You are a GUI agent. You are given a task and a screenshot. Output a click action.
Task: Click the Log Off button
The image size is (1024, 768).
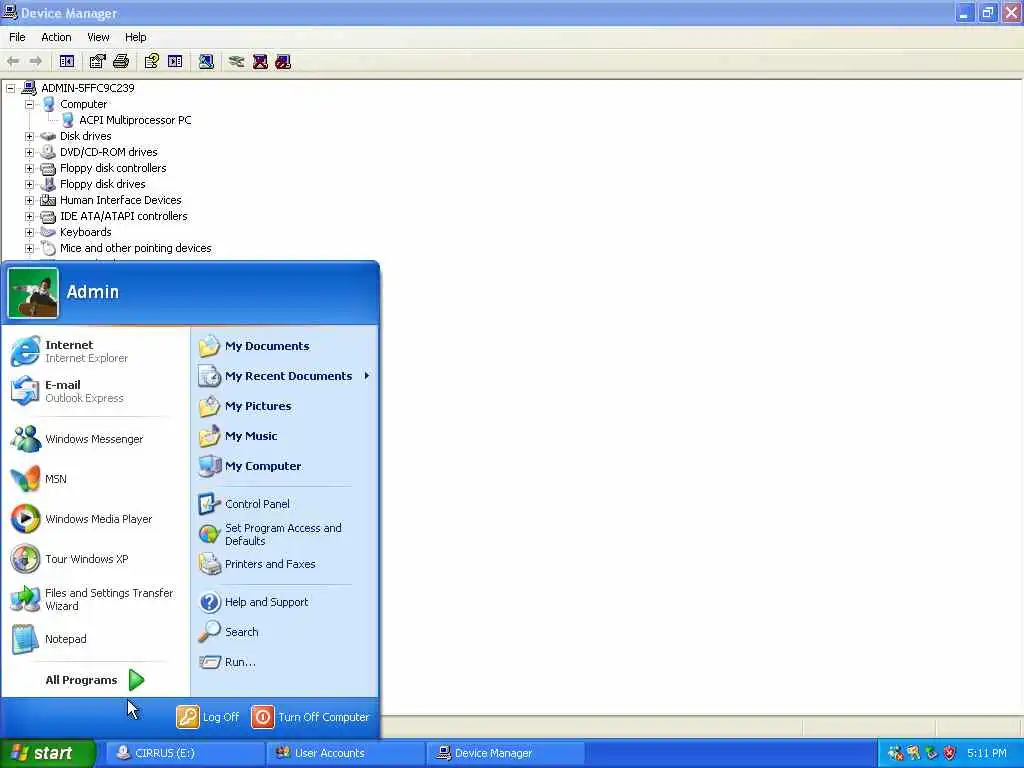[x=208, y=717]
